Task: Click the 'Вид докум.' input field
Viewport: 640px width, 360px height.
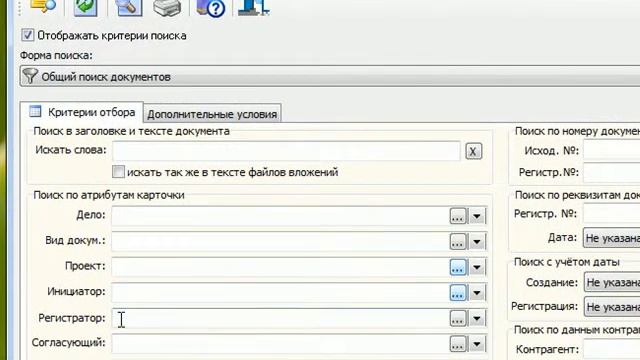Action: pos(280,241)
